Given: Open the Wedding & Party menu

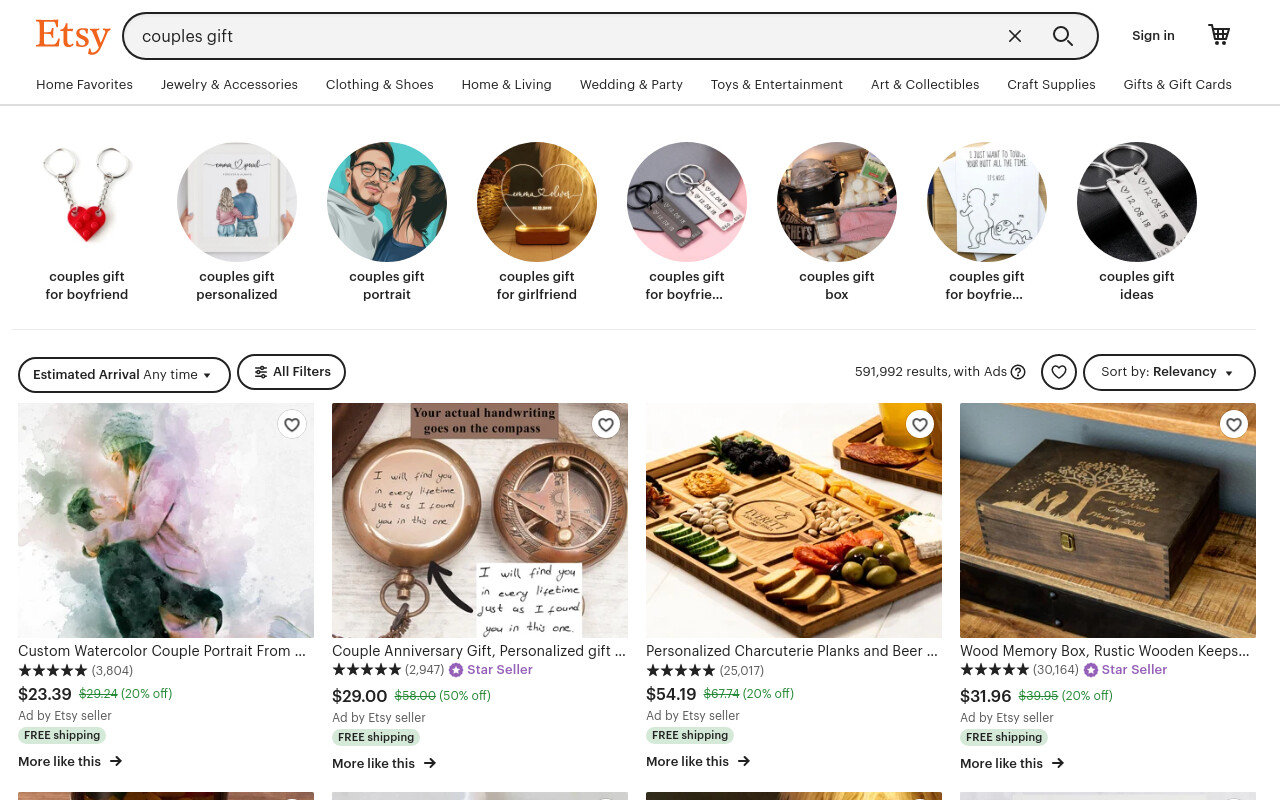Looking at the screenshot, I should (631, 85).
